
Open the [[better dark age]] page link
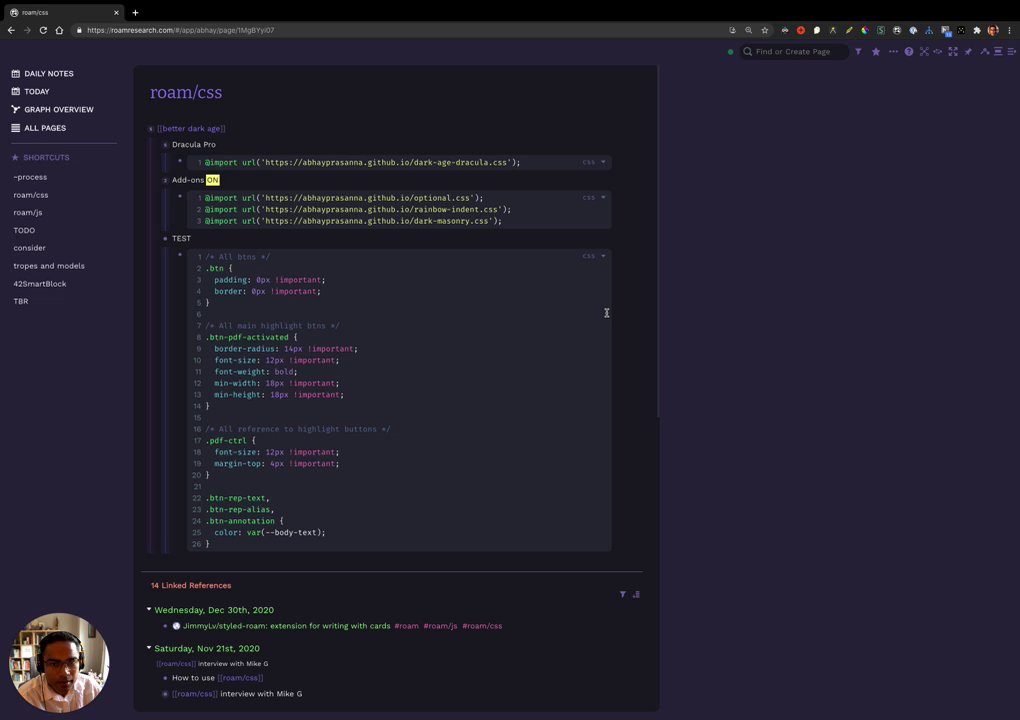click(x=191, y=129)
